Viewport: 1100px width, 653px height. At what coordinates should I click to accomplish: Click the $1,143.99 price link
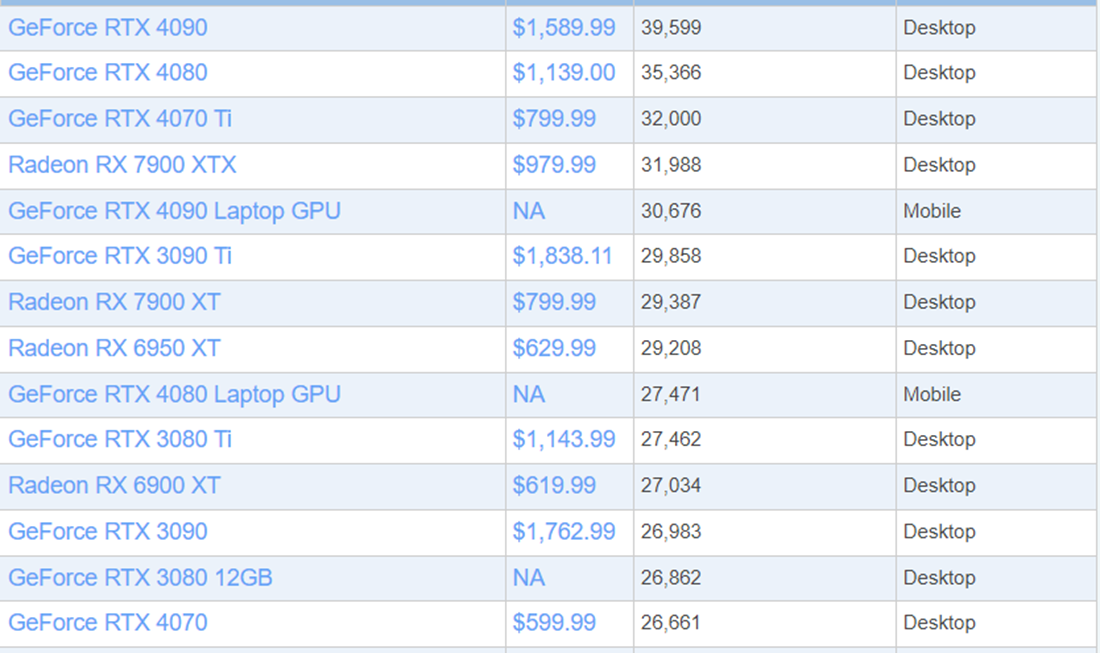click(563, 439)
